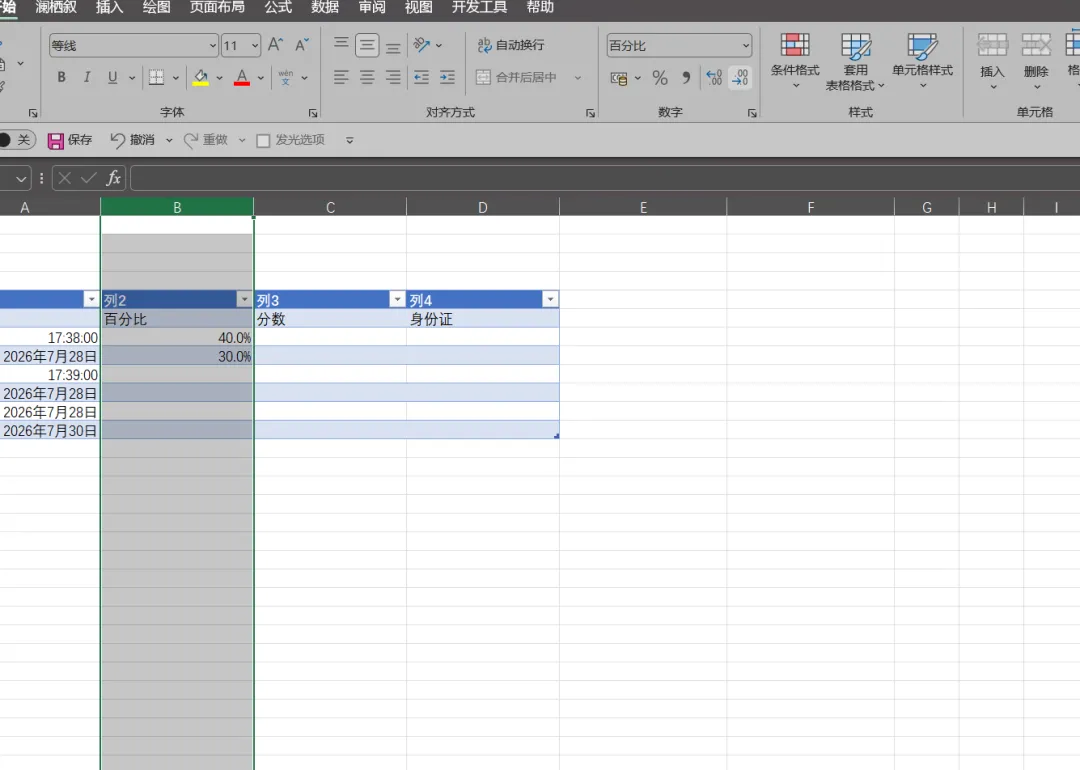Screen dimensions: 1080x770
Task: Click 删除 delete cells button
Action: pos(1036,61)
